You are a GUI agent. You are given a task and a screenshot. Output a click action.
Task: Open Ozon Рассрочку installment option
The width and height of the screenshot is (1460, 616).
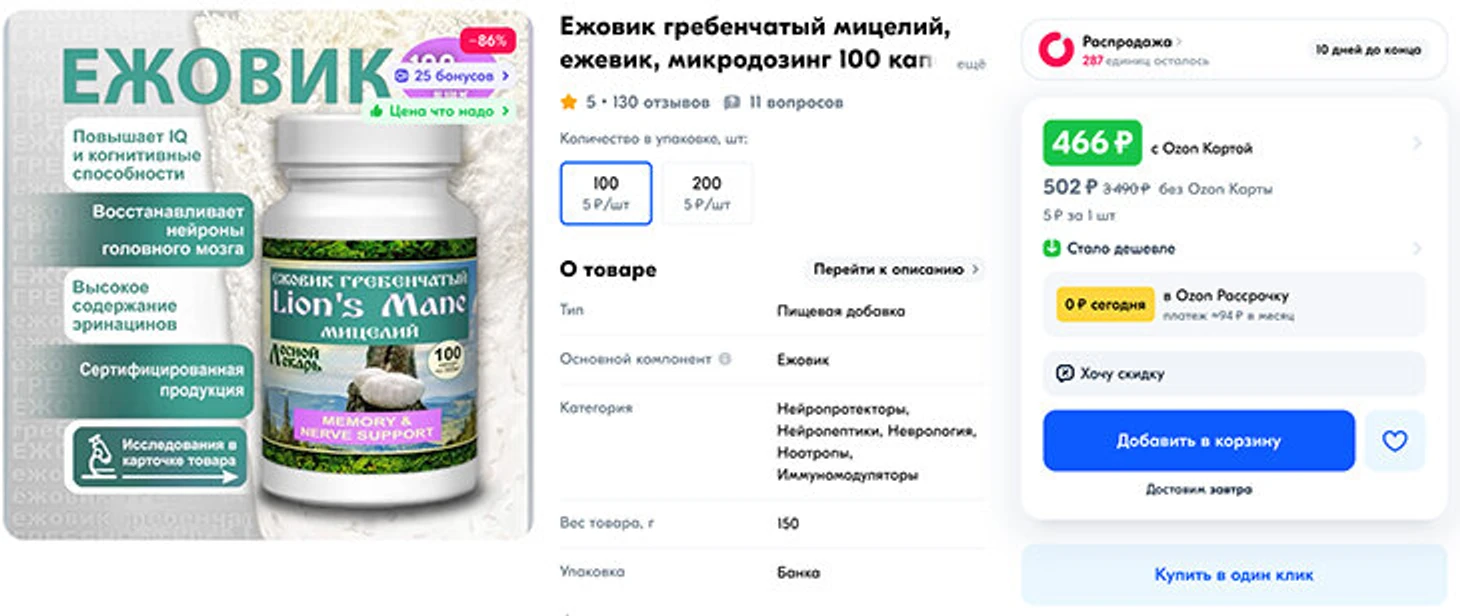tap(1234, 304)
